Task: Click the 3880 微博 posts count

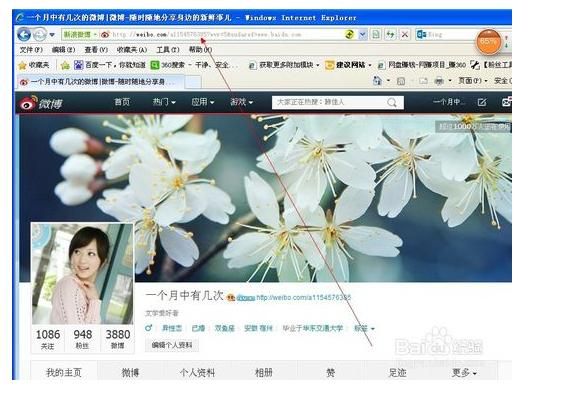Action: (118, 339)
